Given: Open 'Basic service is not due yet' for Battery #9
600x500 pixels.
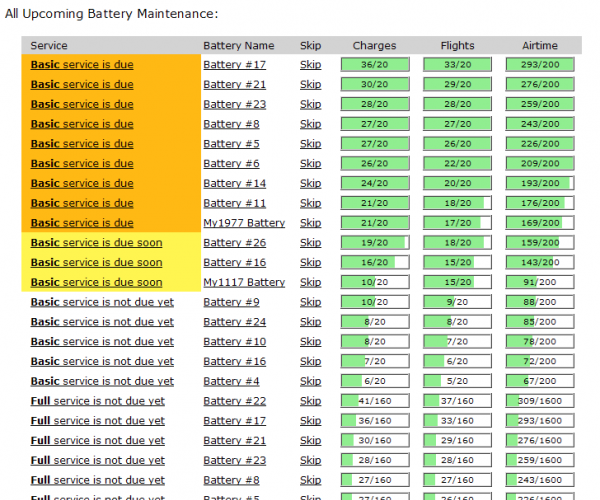Looking at the screenshot, I should point(102,302).
